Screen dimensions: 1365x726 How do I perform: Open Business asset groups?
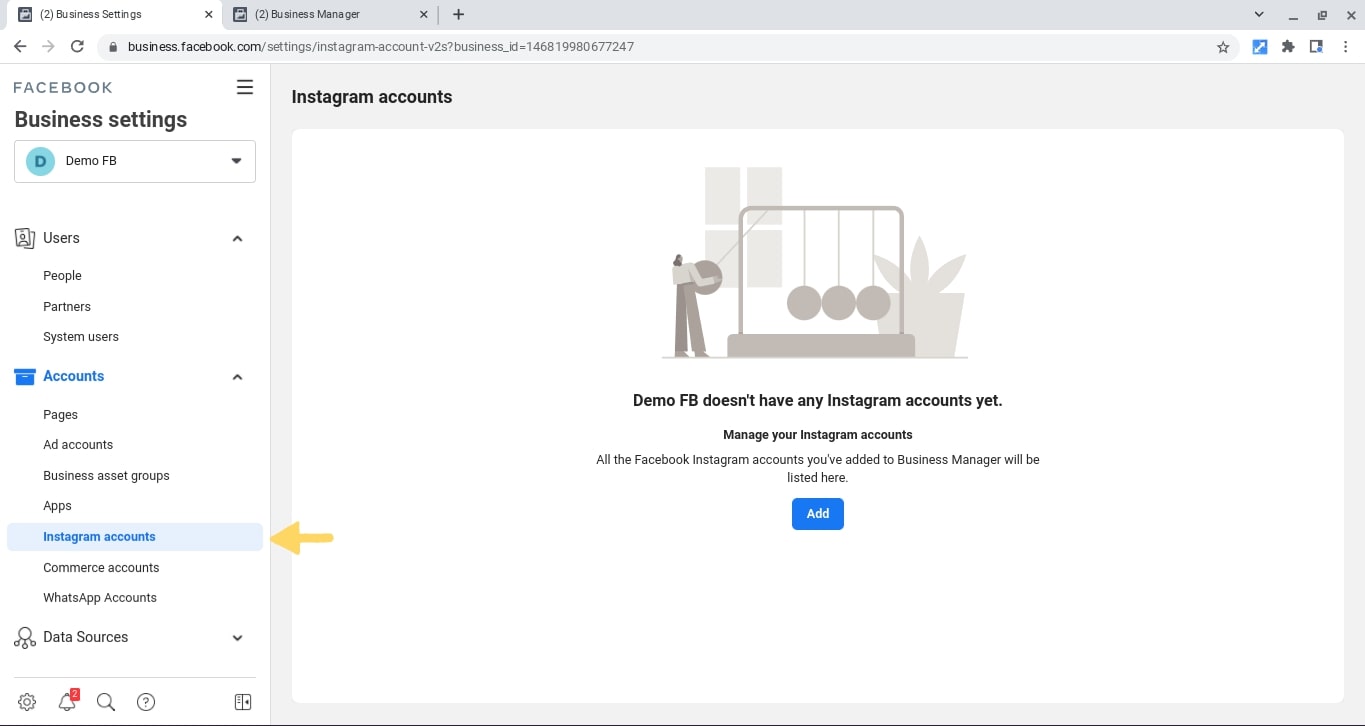(106, 476)
